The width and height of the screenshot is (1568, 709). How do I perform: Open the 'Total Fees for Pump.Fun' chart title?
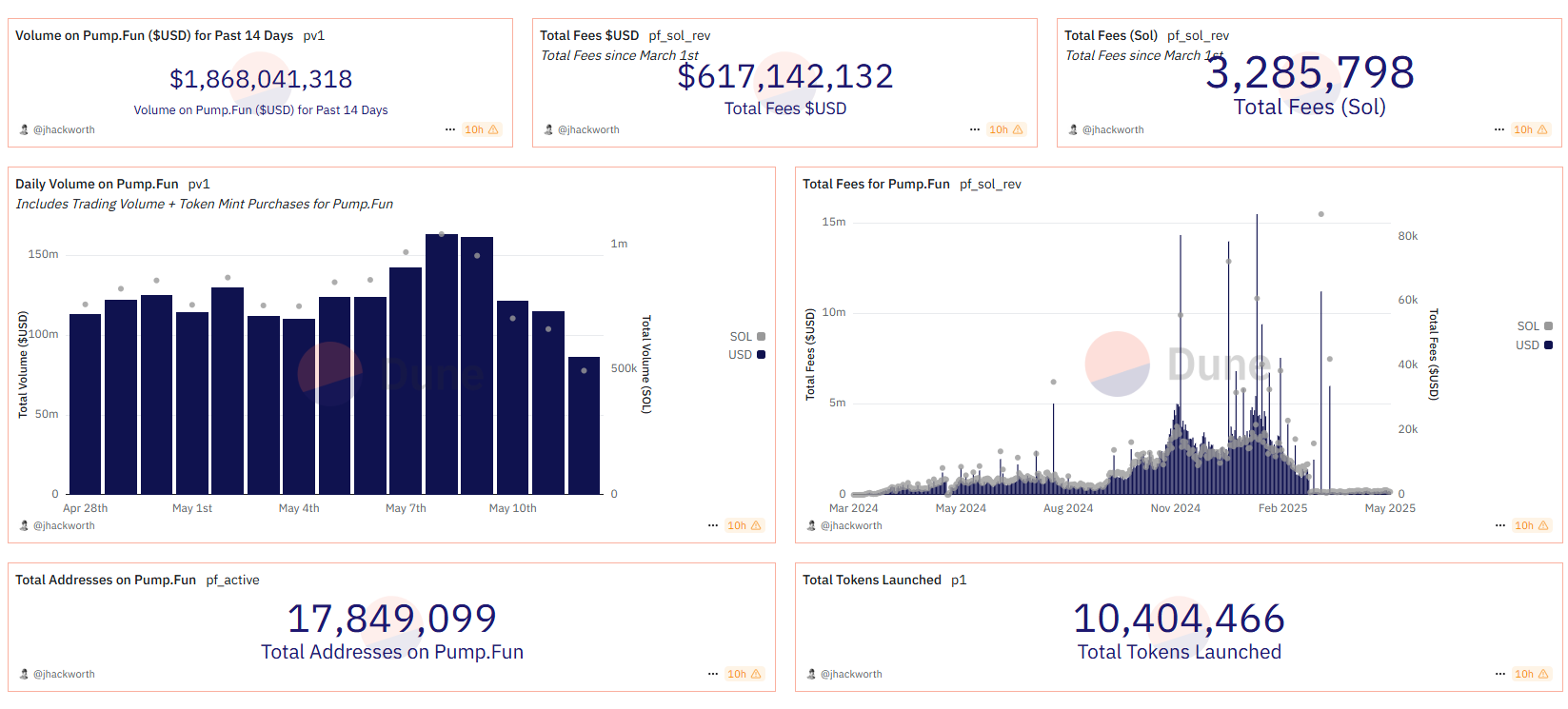point(876,184)
